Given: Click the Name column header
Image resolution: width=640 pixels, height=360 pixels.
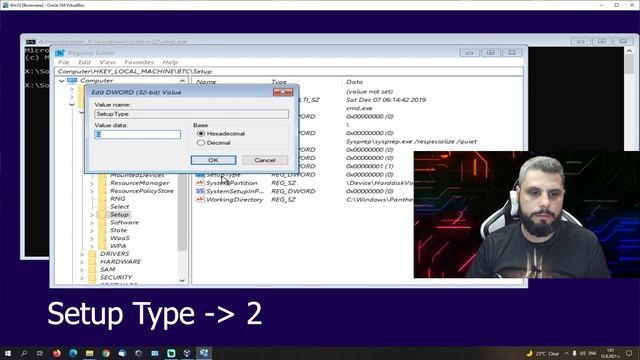Looking at the screenshot, I should tap(206, 82).
